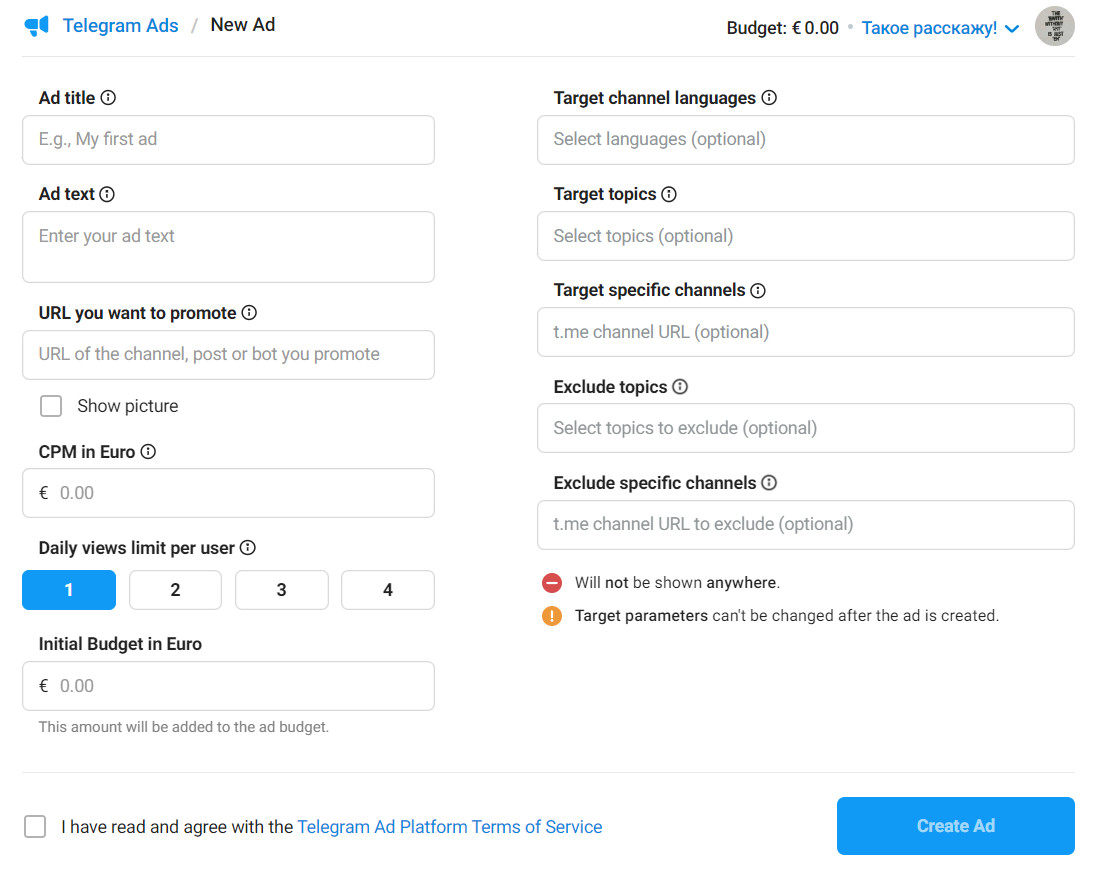Open the Select topics dropdown field
1105x895 pixels.
[805, 236]
